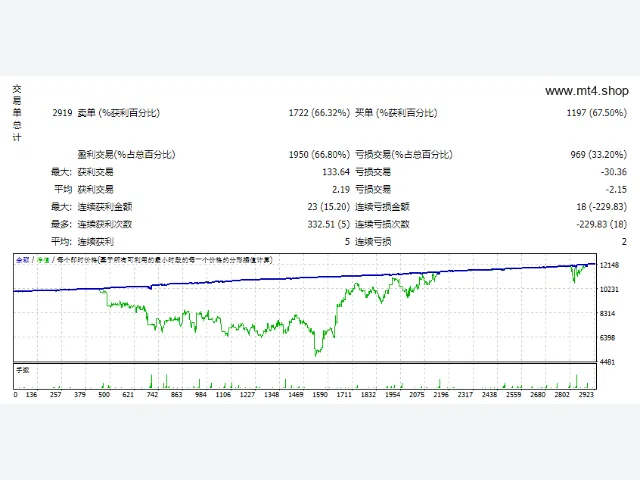Viewport: 640px width, 480px height.
Task: Click the largest profit trade value 133.64
Action: tap(336, 172)
